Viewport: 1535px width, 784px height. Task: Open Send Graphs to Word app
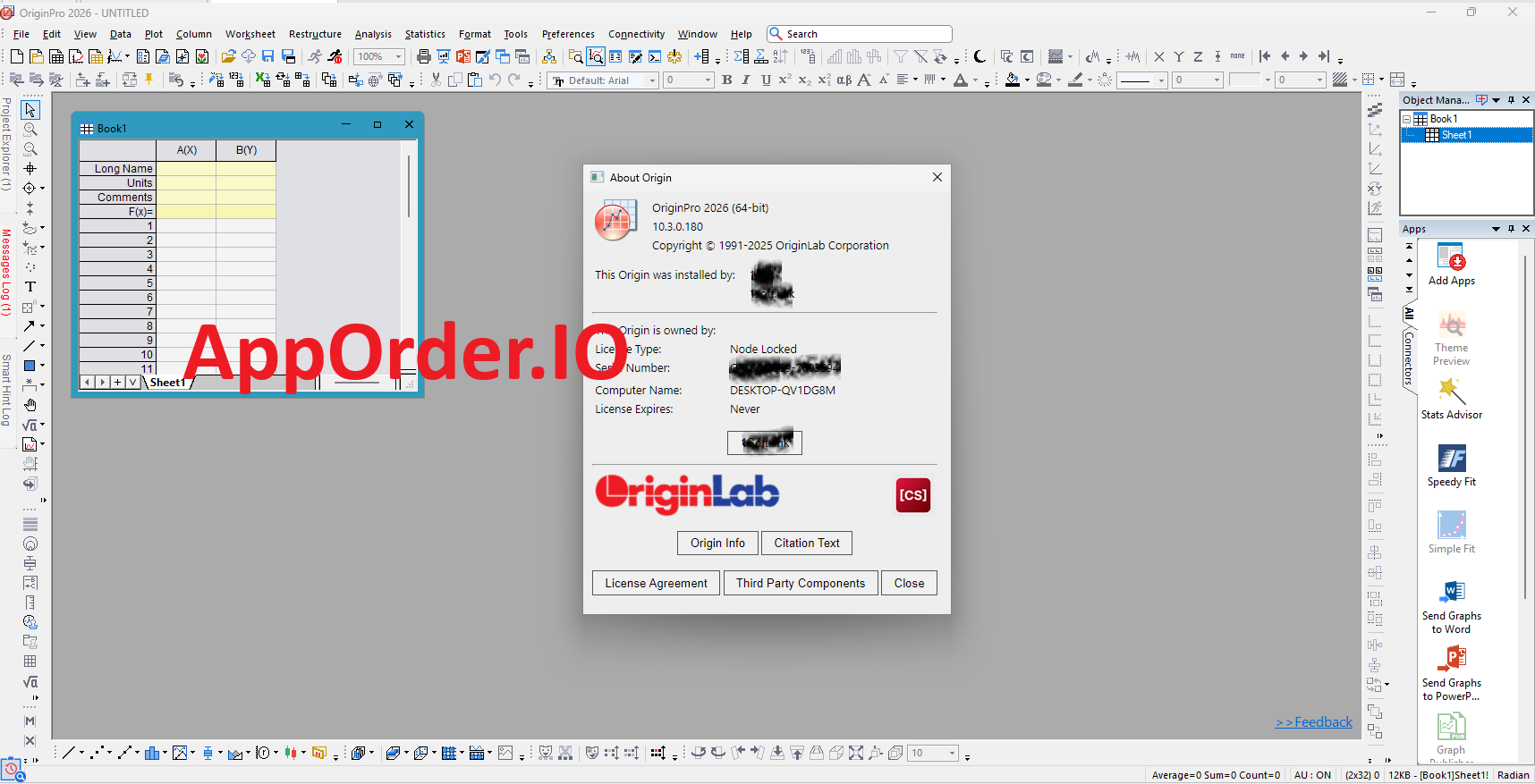point(1451,607)
